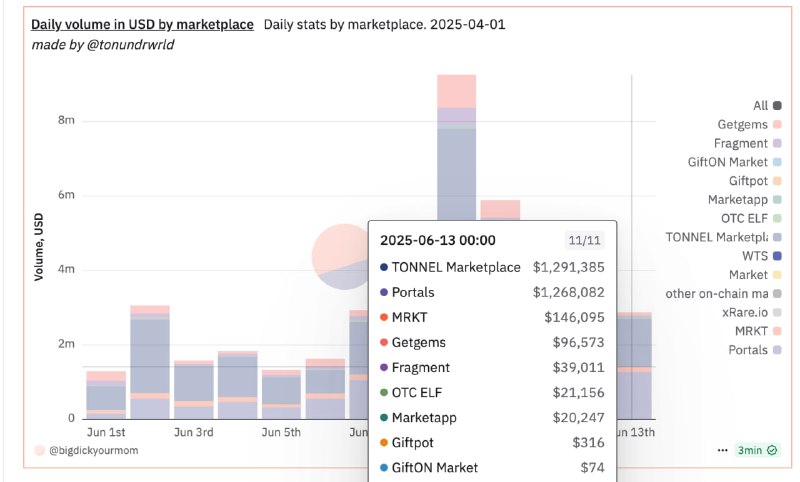Click the other on-chain legend swatch
Screen dimensions: 800x482
[x=777, y=294]
